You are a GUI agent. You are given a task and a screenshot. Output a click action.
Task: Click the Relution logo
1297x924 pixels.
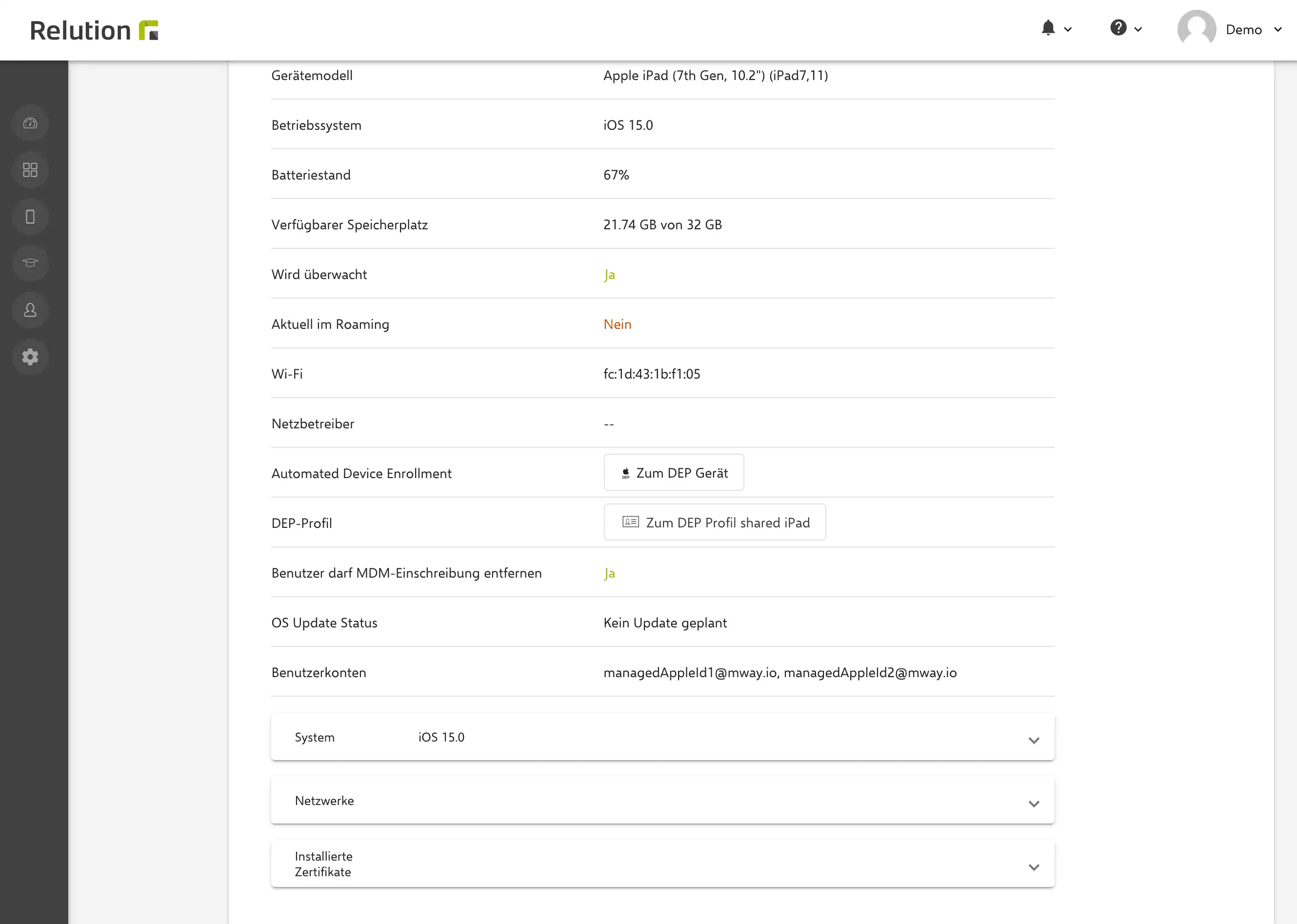tap(94, 30)
